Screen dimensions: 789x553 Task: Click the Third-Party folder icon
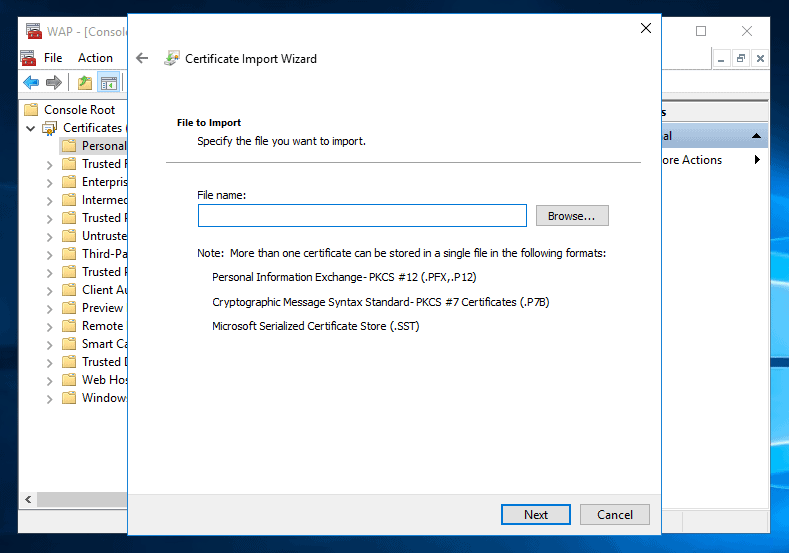[69, 254]
